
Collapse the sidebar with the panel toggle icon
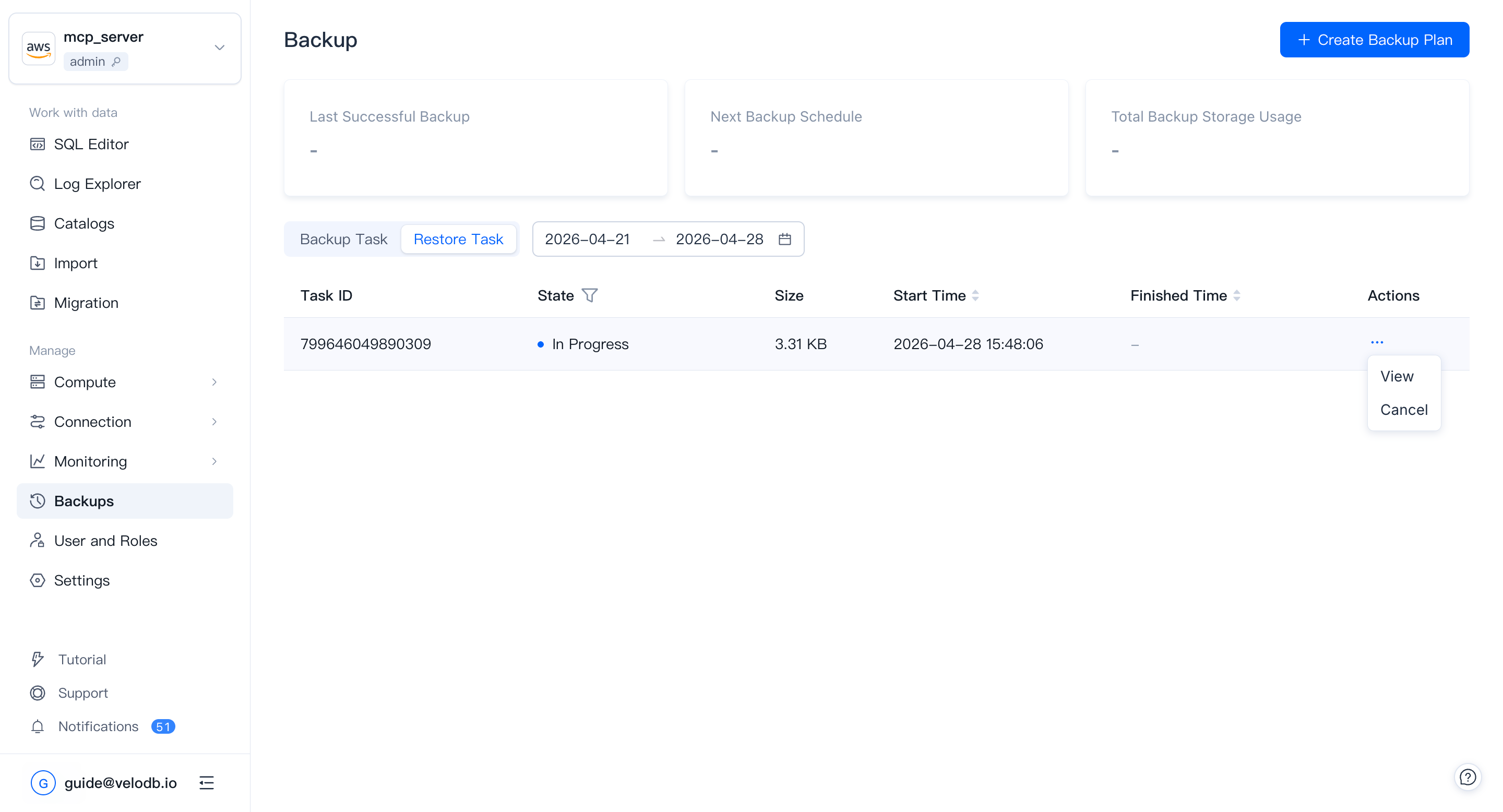click(x=207, y=783)
